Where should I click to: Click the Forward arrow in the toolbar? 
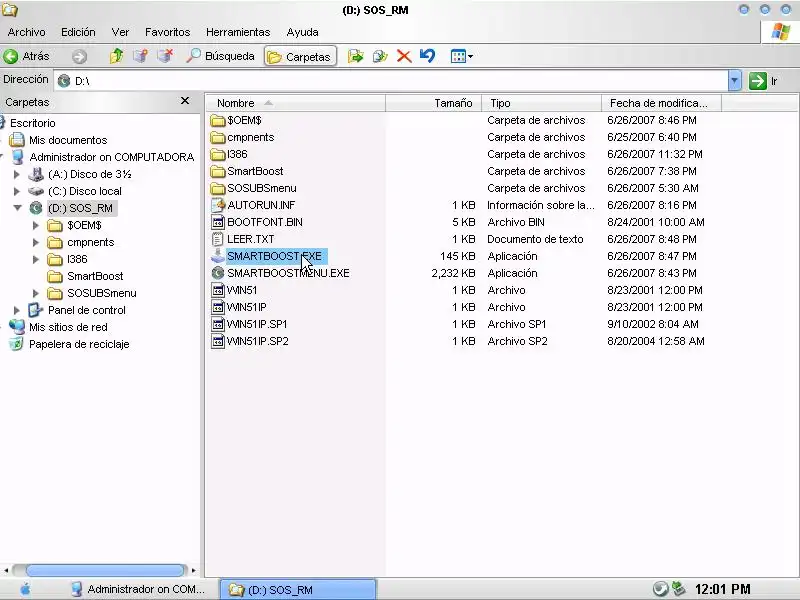(79, 57)
